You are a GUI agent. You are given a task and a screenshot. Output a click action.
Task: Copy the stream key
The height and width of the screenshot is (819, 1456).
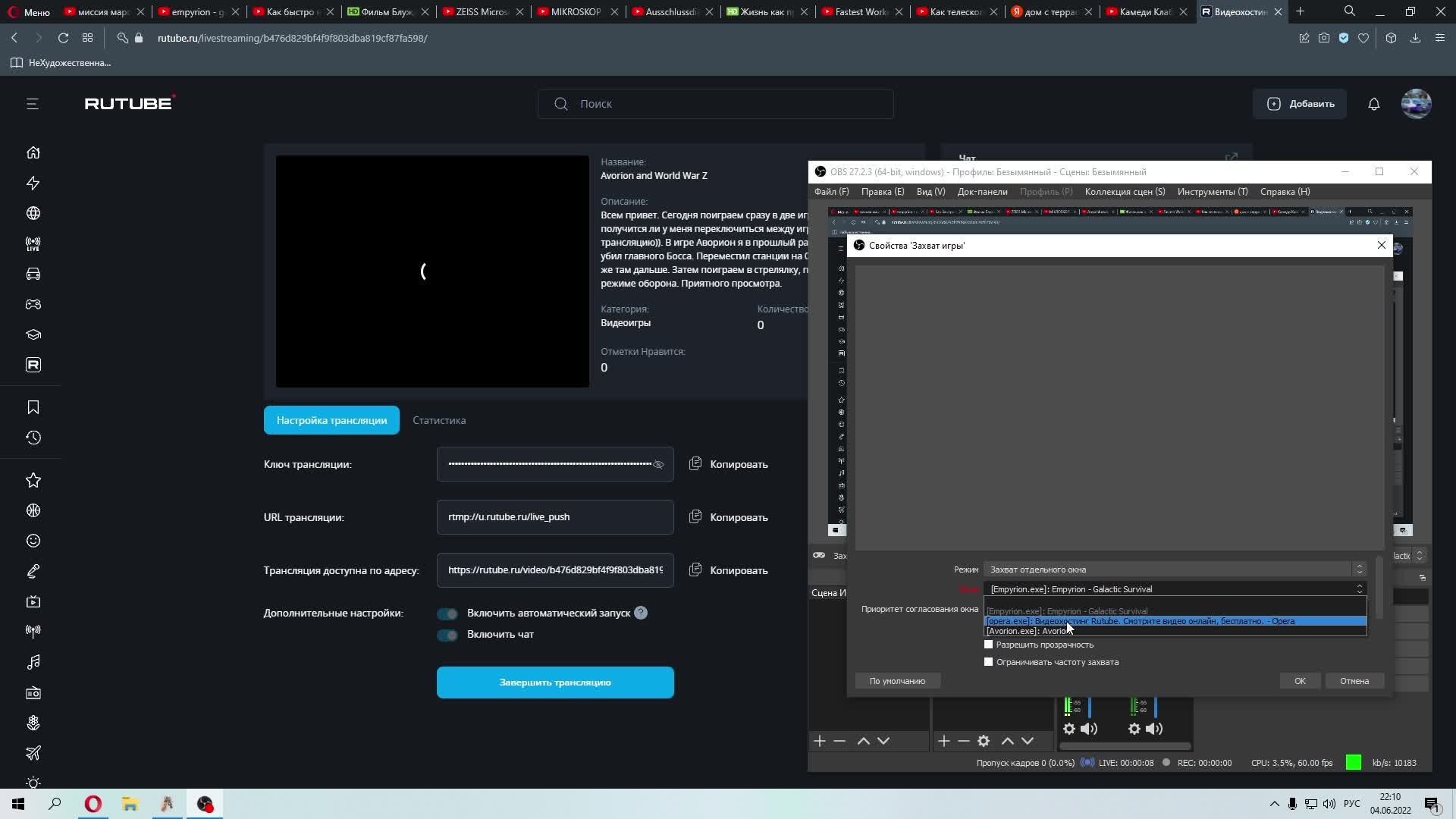729,464
